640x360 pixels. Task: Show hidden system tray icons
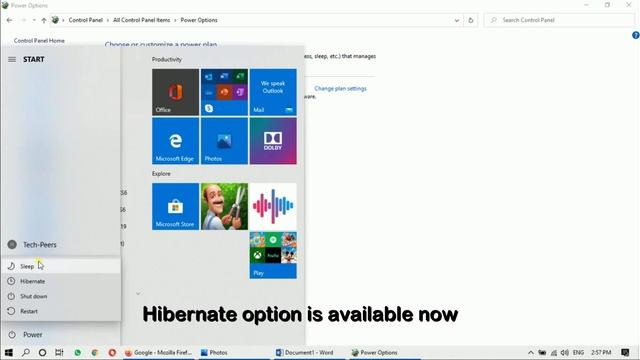[531, 352]
